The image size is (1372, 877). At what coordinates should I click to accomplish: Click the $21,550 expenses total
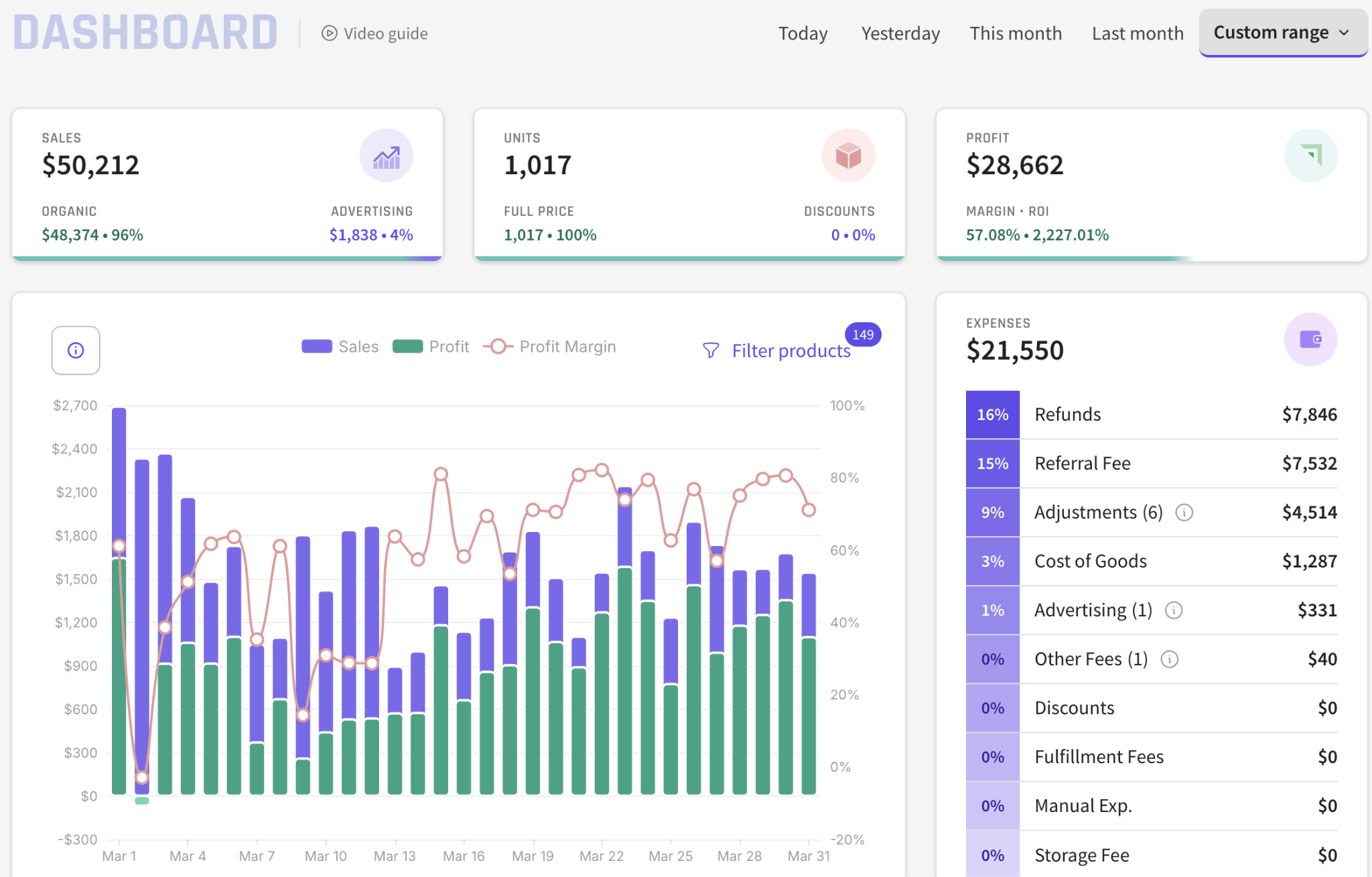tap(1014, 350)
